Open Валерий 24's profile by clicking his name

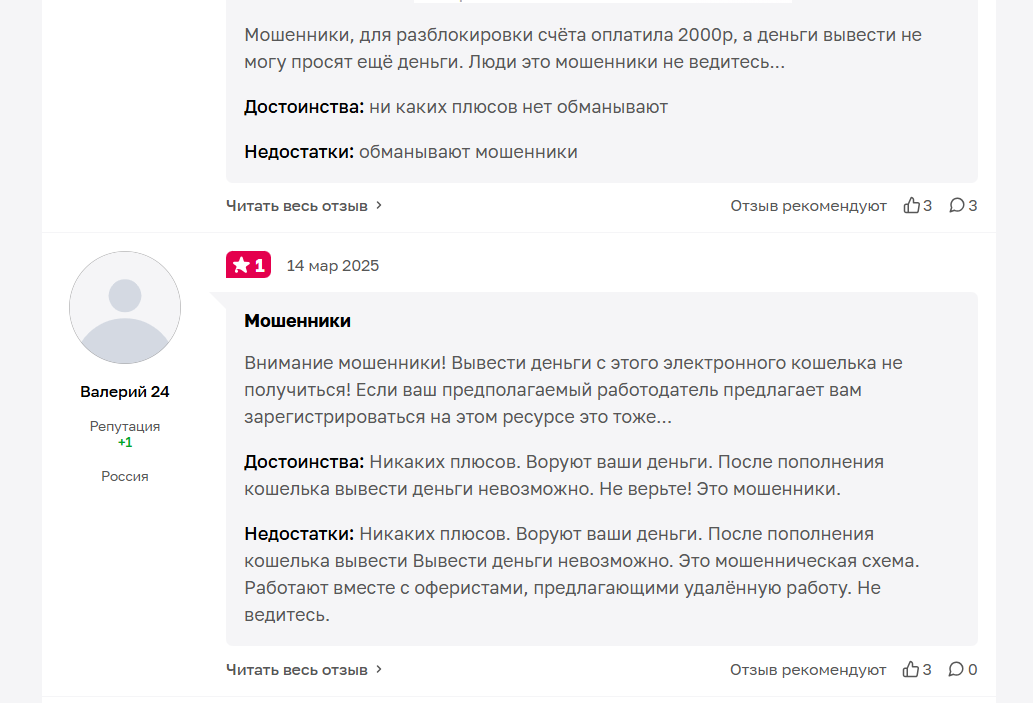(x=125, y=391)
